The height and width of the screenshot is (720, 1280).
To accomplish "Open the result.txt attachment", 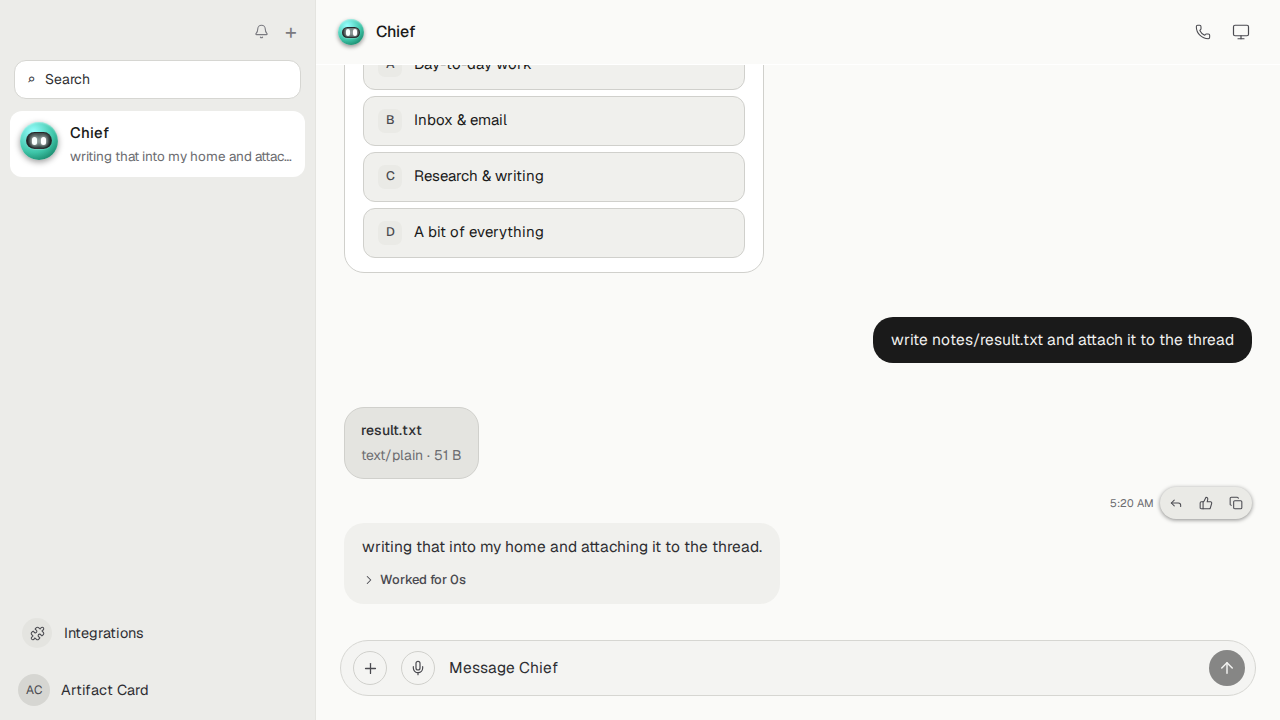I will (x=411, y=443).
